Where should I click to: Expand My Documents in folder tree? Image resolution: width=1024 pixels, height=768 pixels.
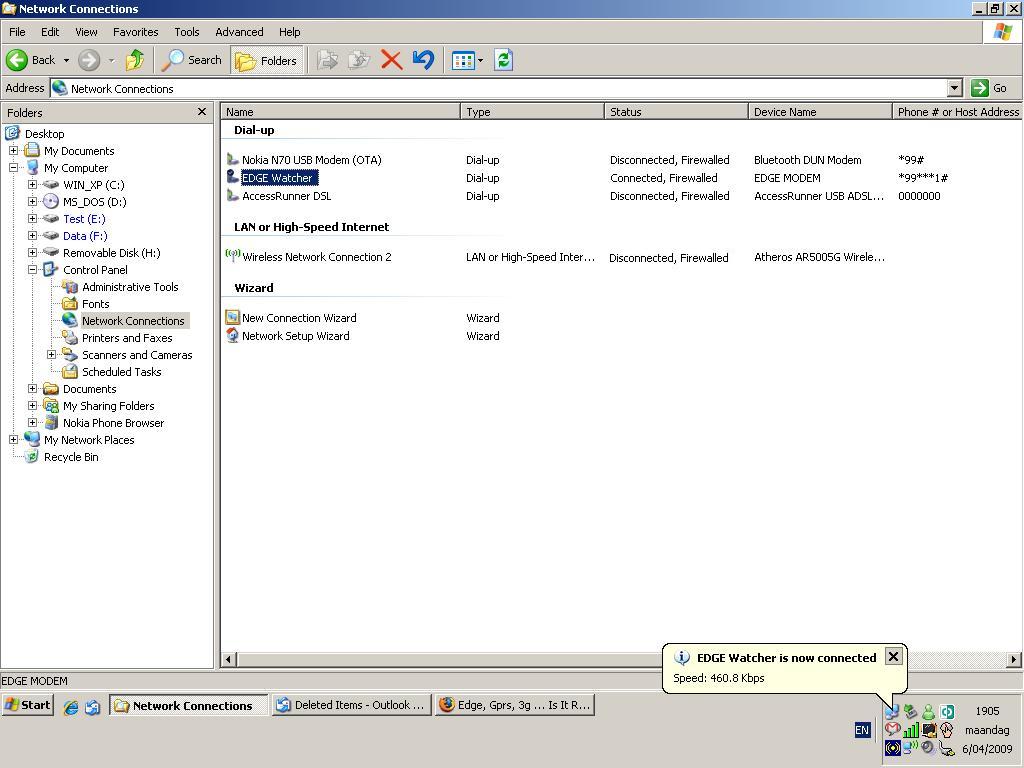click(13, 150)
